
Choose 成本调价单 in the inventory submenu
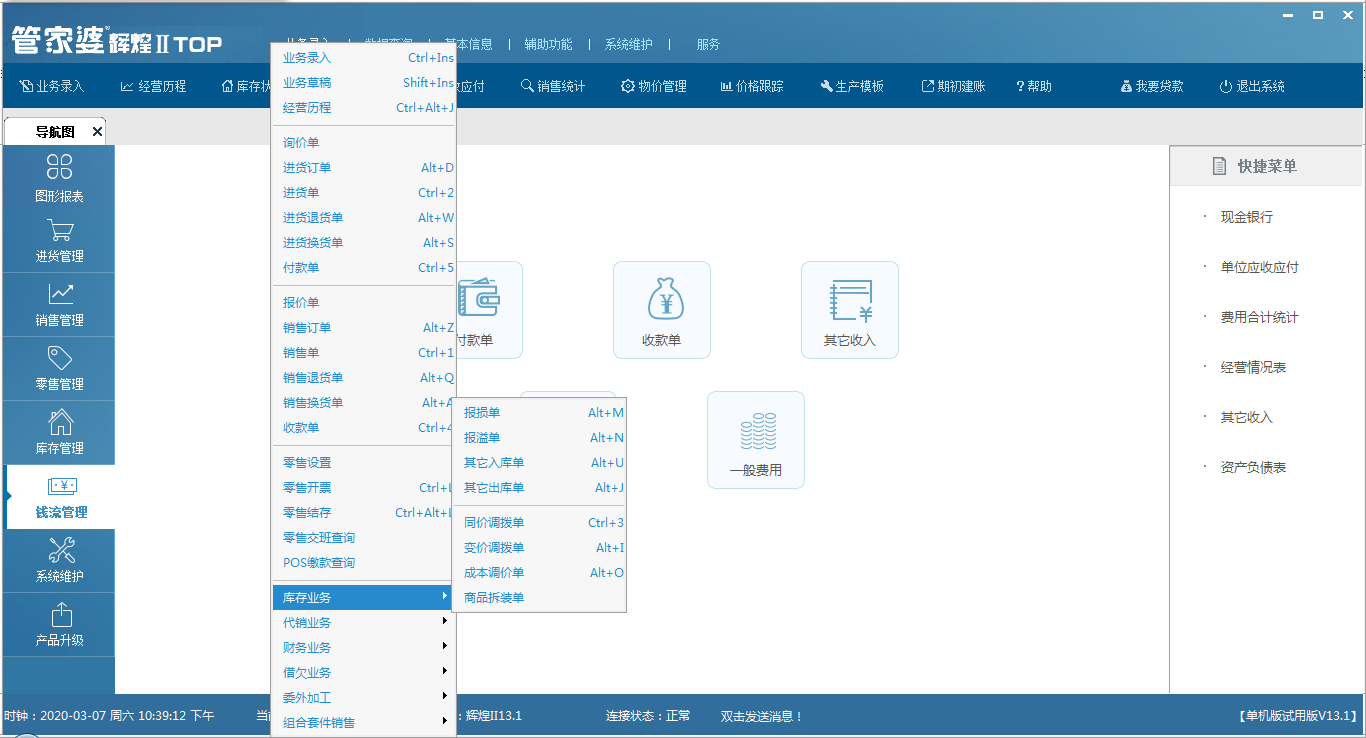(x=494, y=573)
